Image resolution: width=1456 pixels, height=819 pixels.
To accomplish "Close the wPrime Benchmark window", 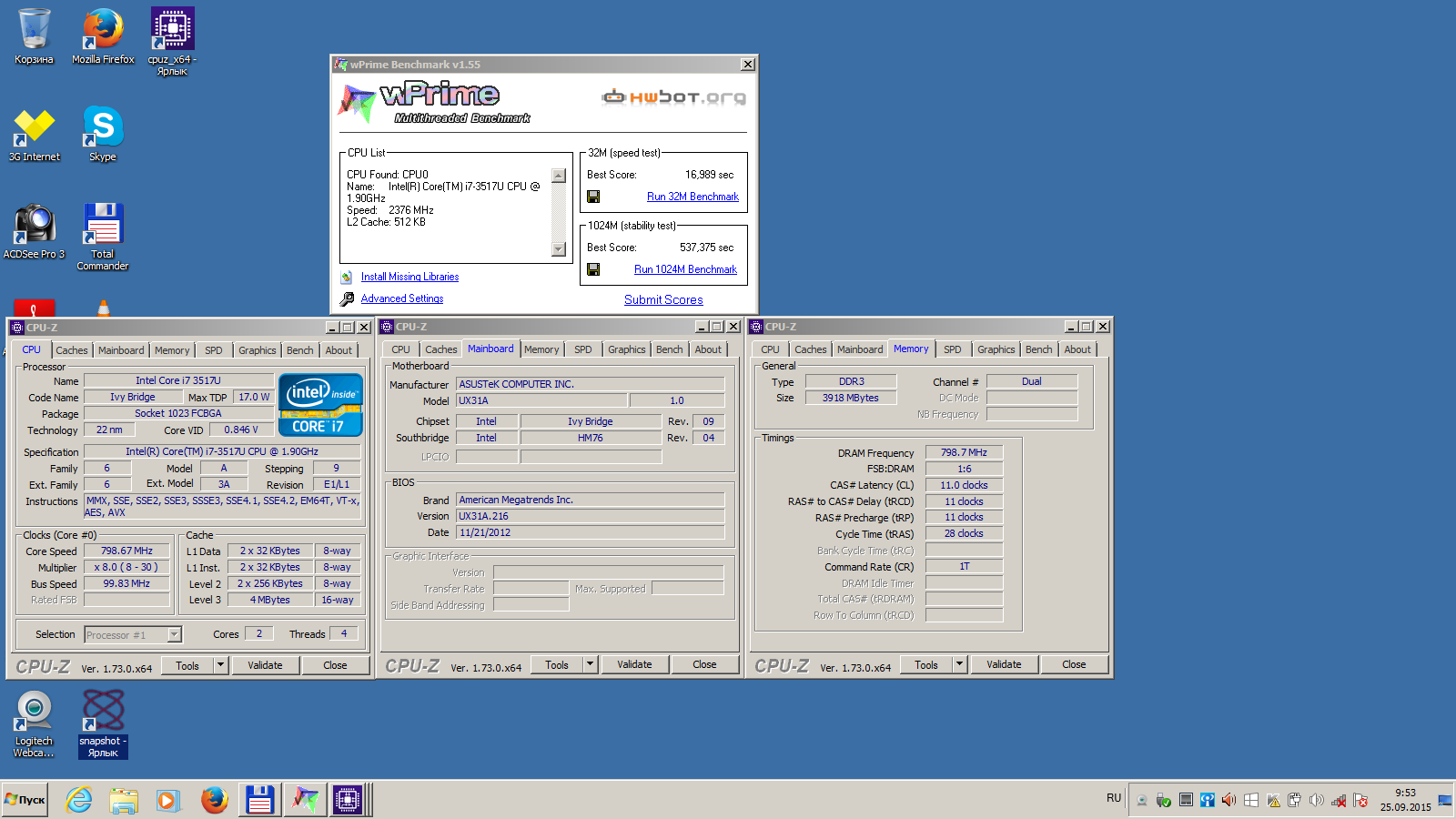I will point(747,65).
